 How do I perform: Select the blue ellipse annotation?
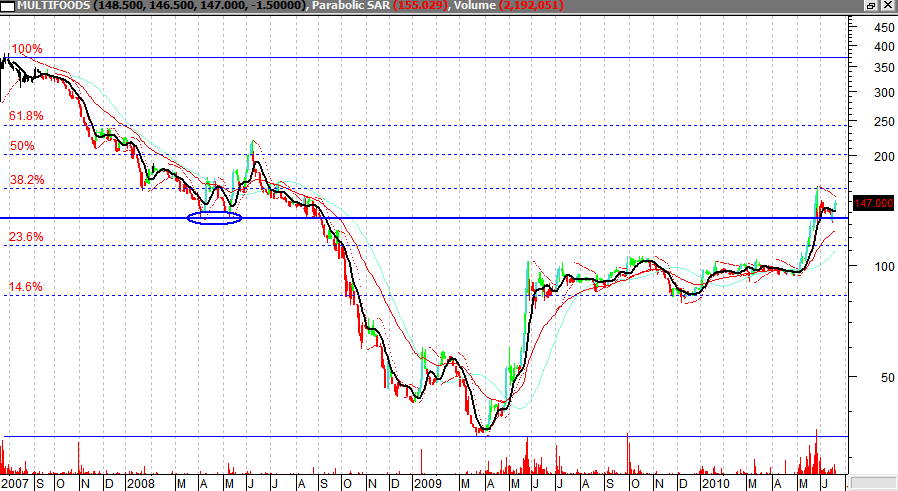point(214,217)
